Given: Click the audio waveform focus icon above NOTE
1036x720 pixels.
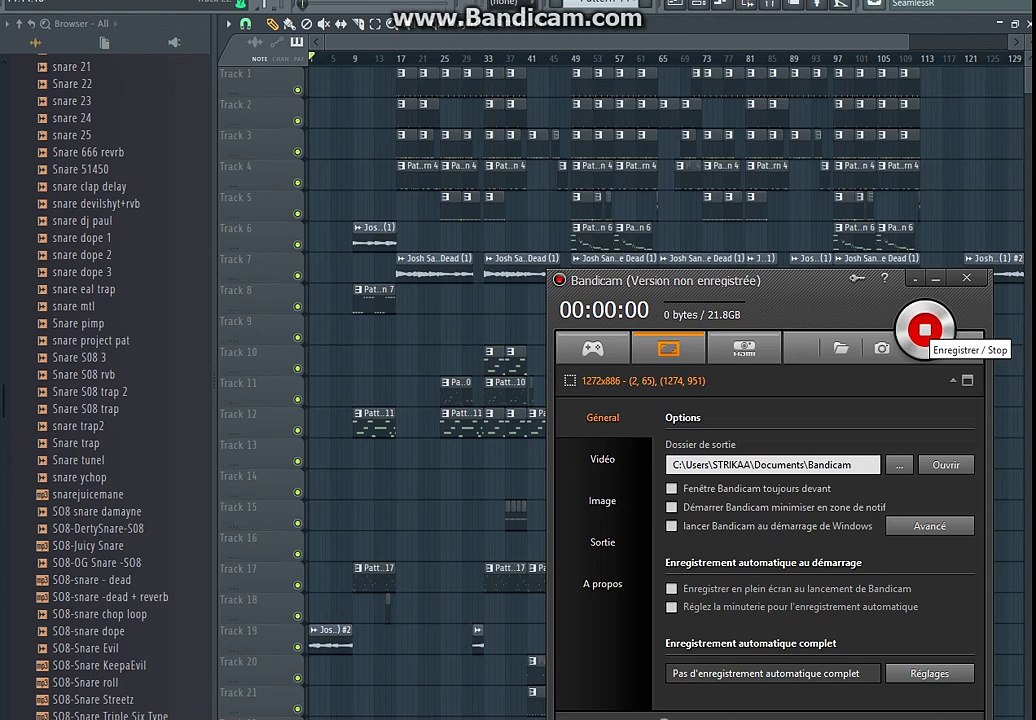Looking at the screenshot, I should tap(254, 42).
